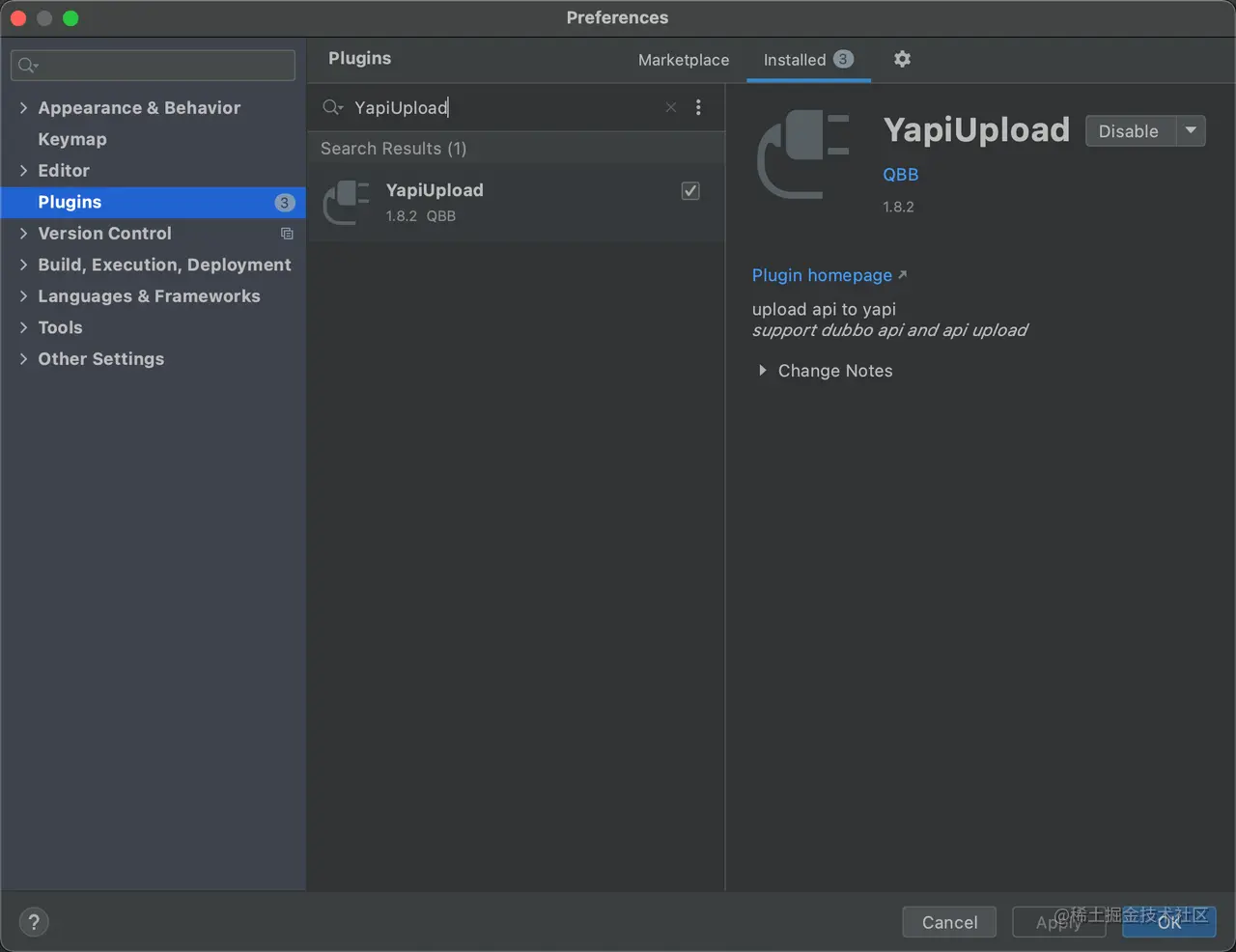Click the Search Results (1) header
The height and width of the screenshot is (952, 1236).
[x=393, y=149]
